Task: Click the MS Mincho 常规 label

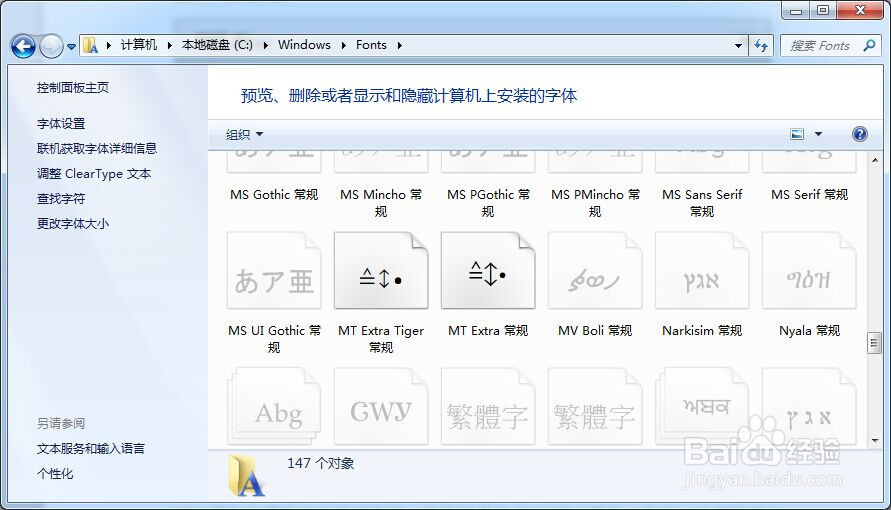Action: point(381,203)
